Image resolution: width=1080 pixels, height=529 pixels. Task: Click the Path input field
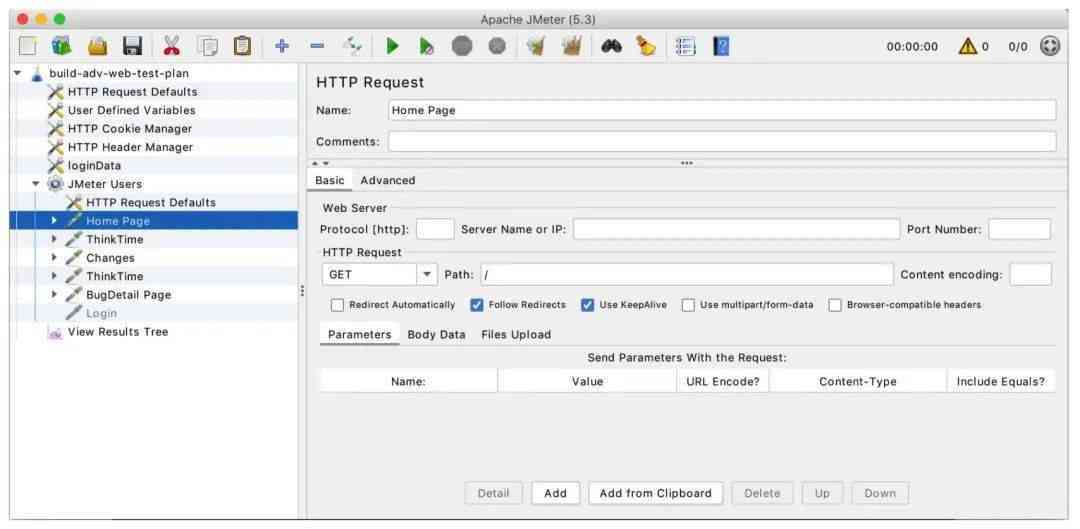(687, 274)
